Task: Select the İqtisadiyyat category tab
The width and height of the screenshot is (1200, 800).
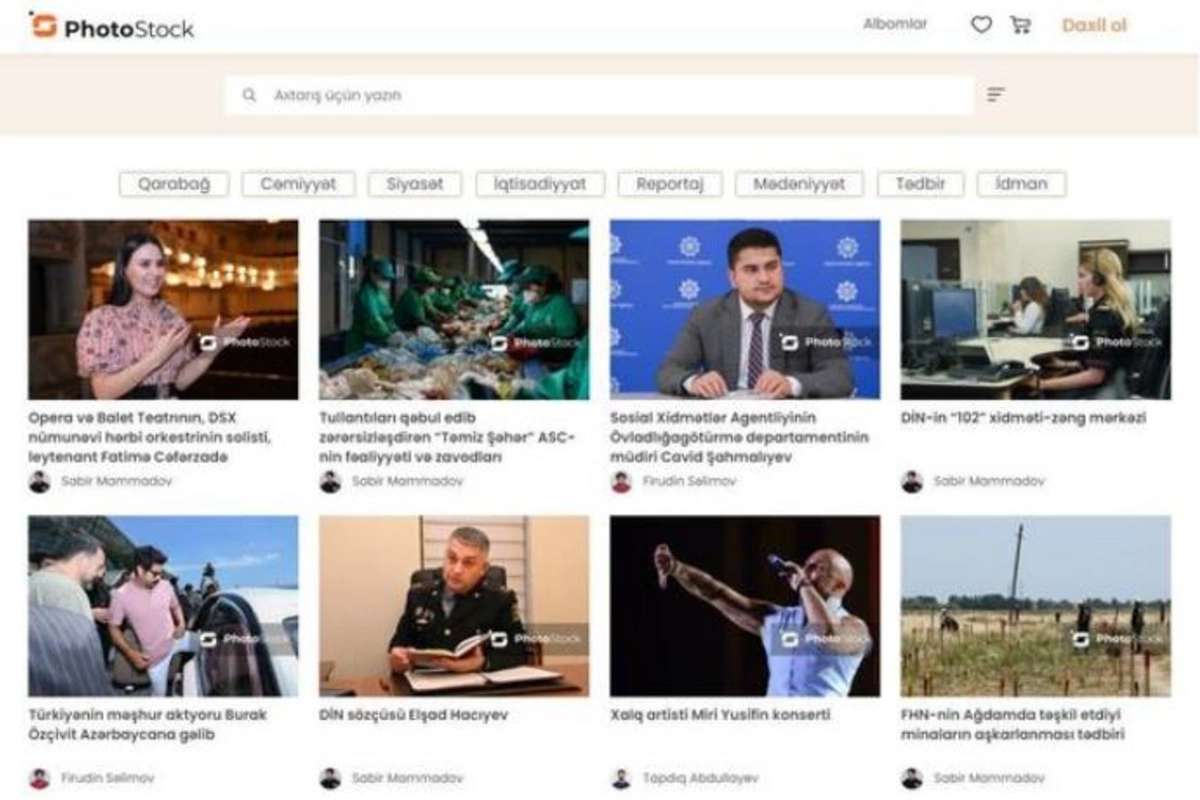Action: pyautogui.click(x=540, y=184)
